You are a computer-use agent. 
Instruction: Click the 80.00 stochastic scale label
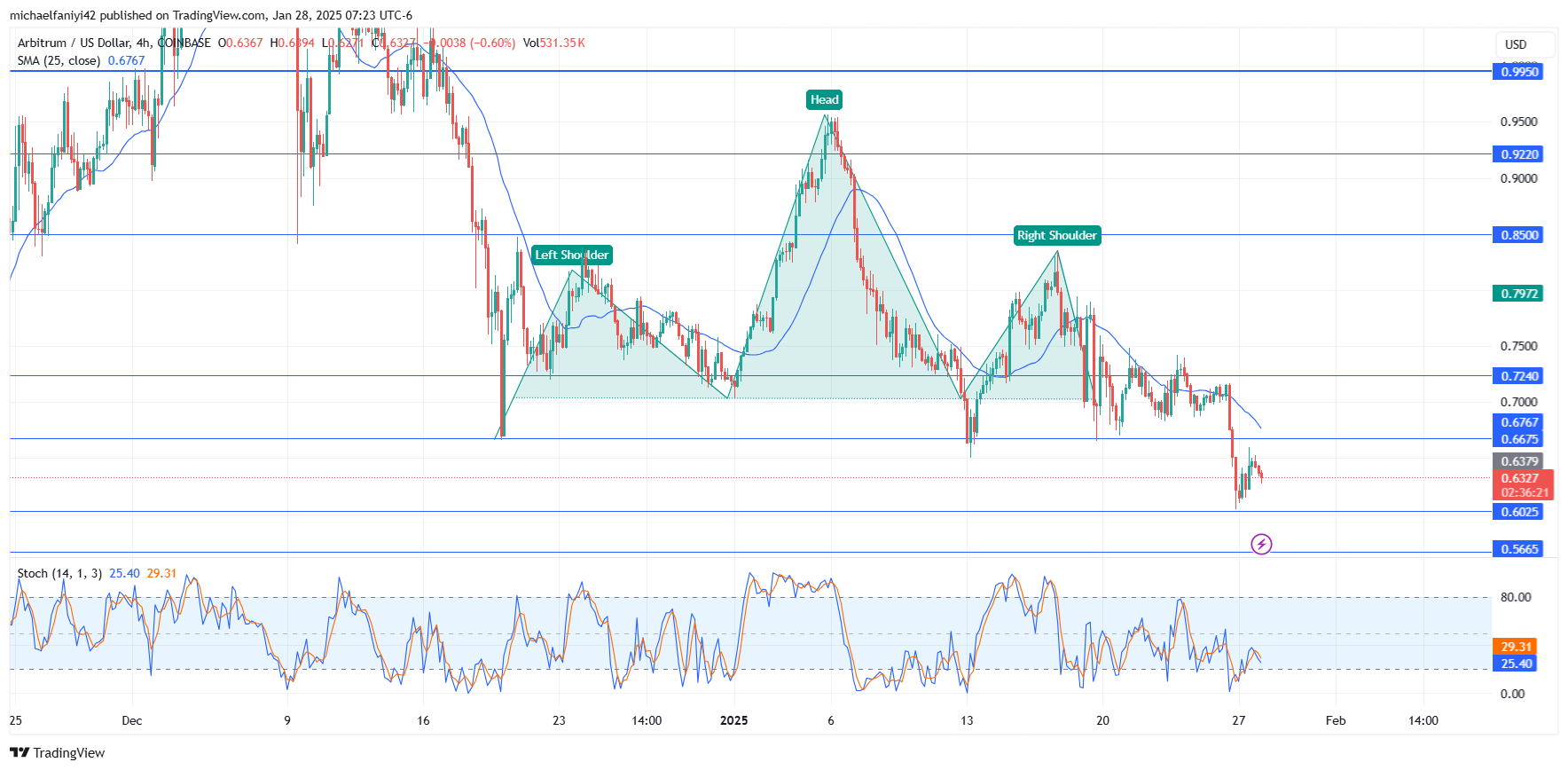pos(1516,597)
